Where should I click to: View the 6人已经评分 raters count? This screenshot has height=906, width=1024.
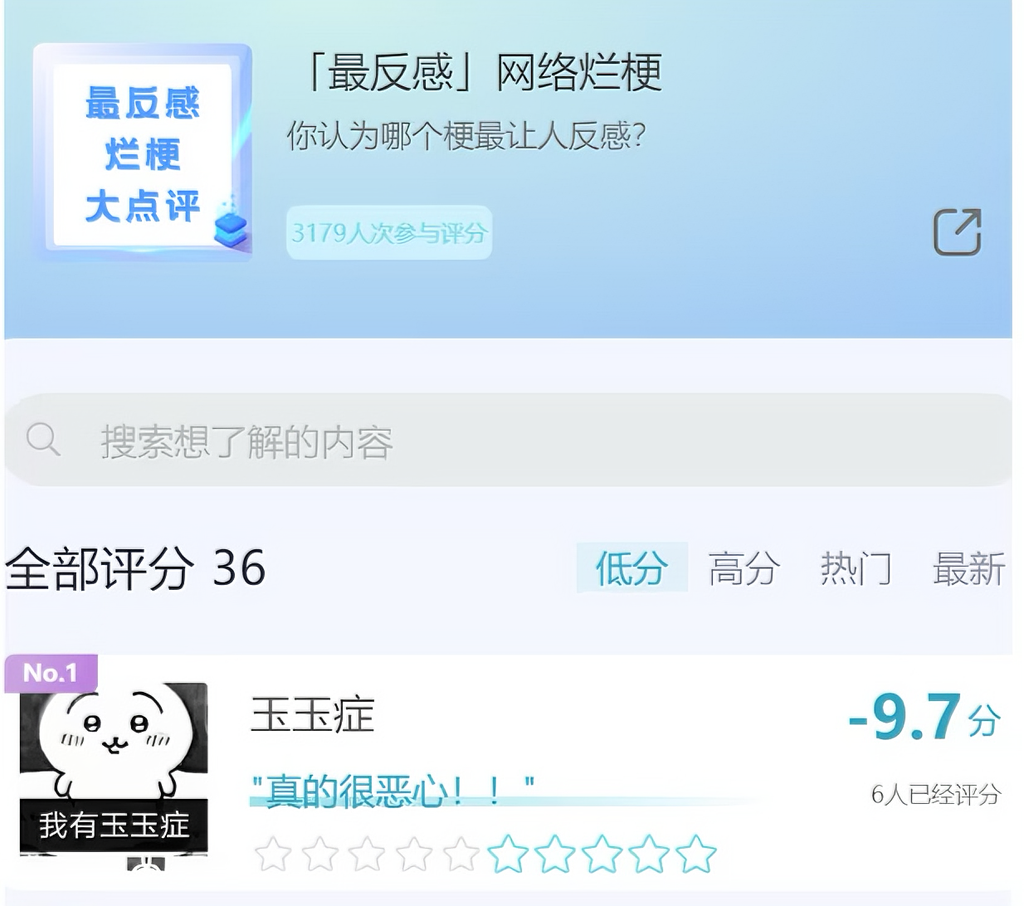tap(936, 794)
